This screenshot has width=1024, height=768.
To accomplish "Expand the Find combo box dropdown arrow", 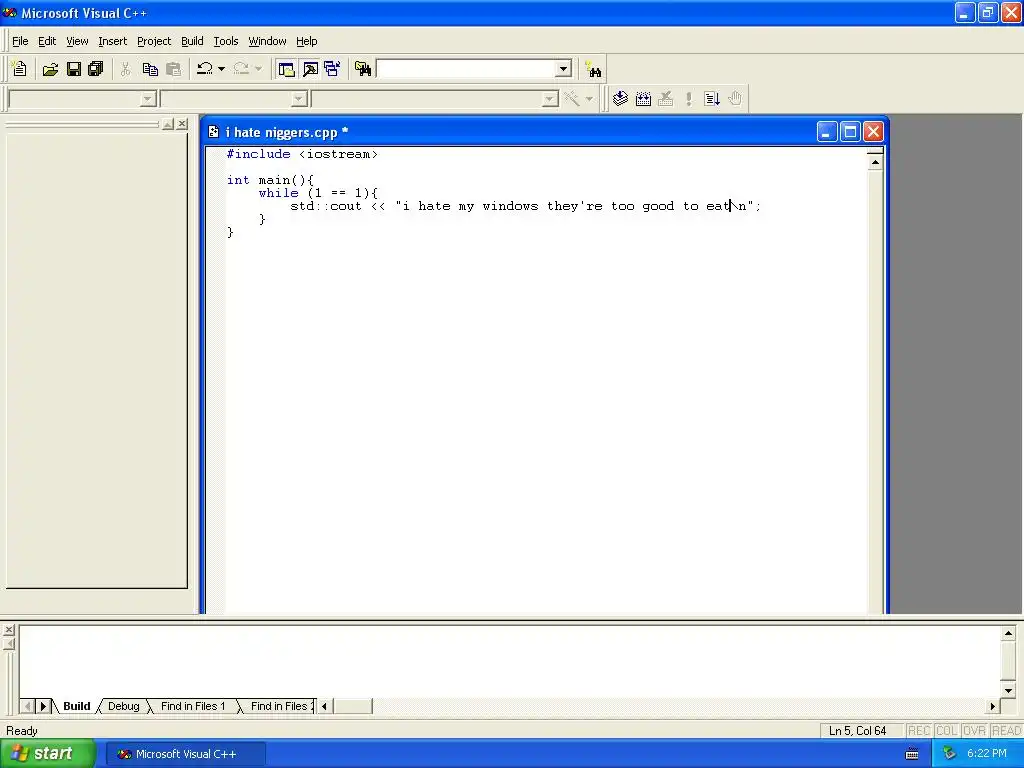I will 563,69.
